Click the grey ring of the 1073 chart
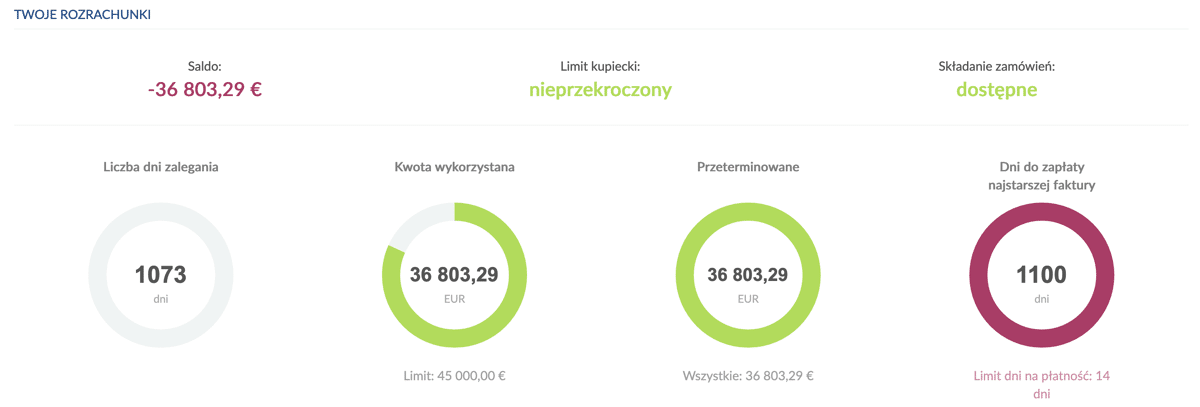The width and height of the screenshot is (1200, 407). click(98, 275)
